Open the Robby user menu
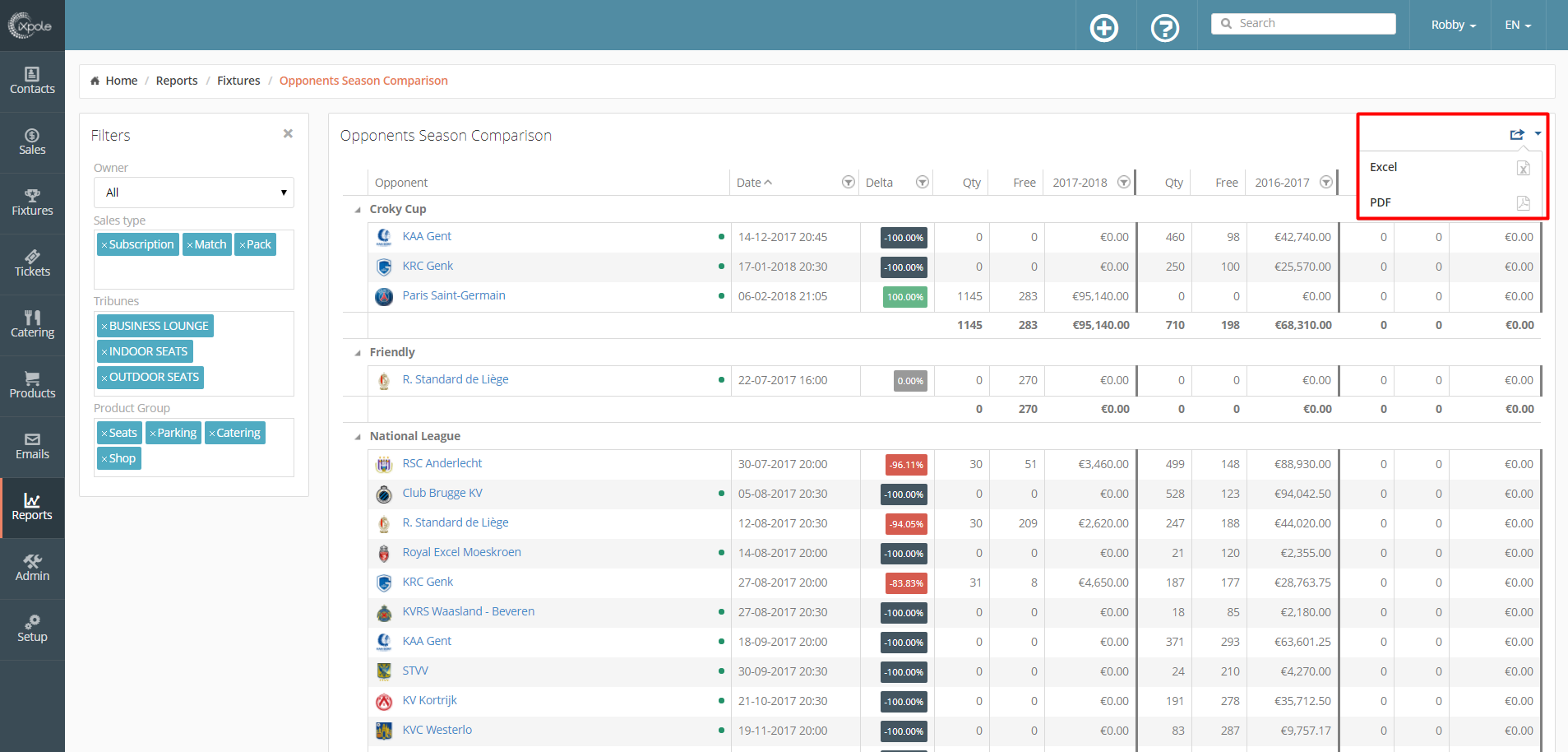The image size is (1568, 752). tap(1453, 25)
